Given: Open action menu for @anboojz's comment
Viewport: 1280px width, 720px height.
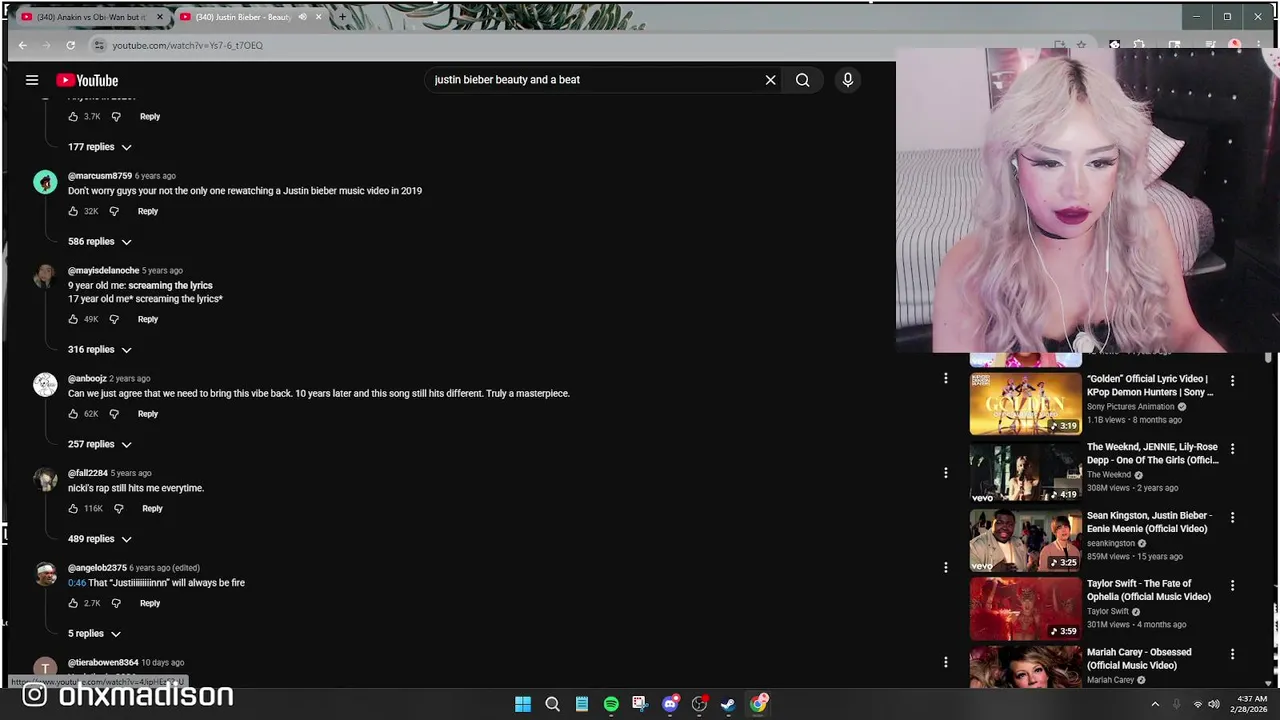Looking at the screenshot, I should [945, 378].
